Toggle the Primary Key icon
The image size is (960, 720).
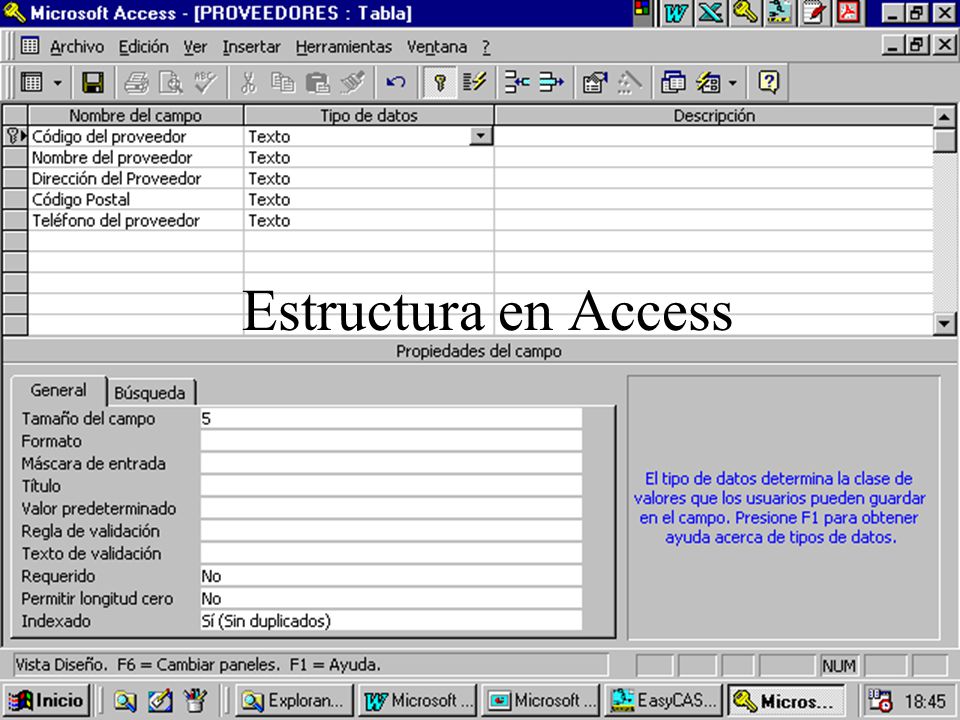pos(440,83)
